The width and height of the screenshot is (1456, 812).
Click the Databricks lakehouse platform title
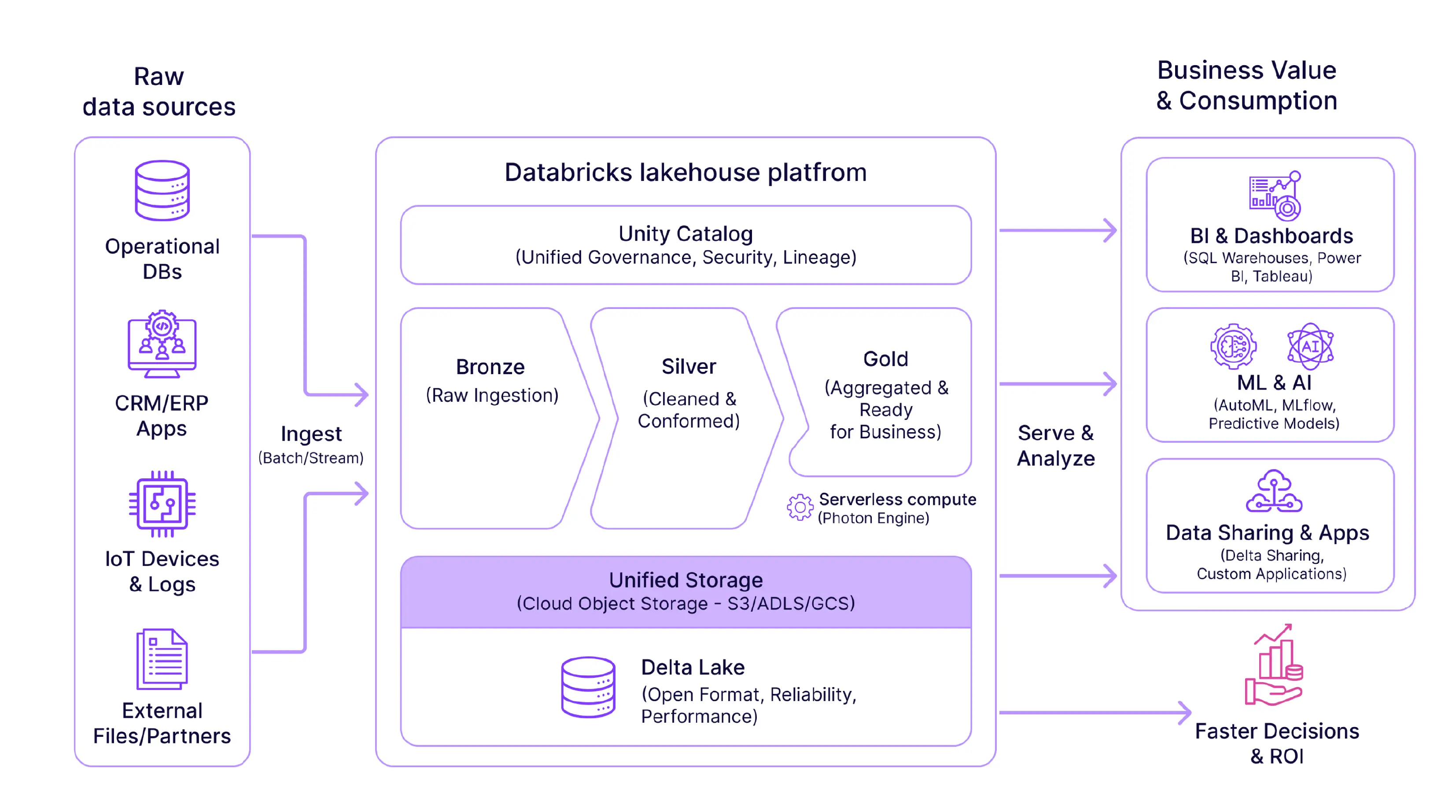[x=684, y=171]
